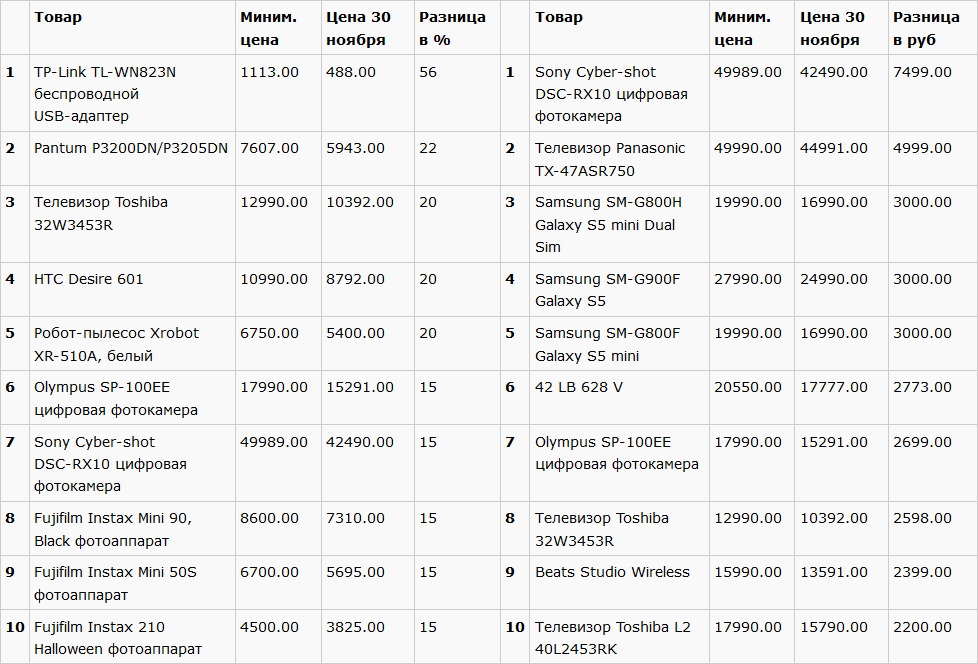The width and height of the screenshot is (978, 664).
Task: Click the 42 LB 628 V product
Action: pos(578,387)
